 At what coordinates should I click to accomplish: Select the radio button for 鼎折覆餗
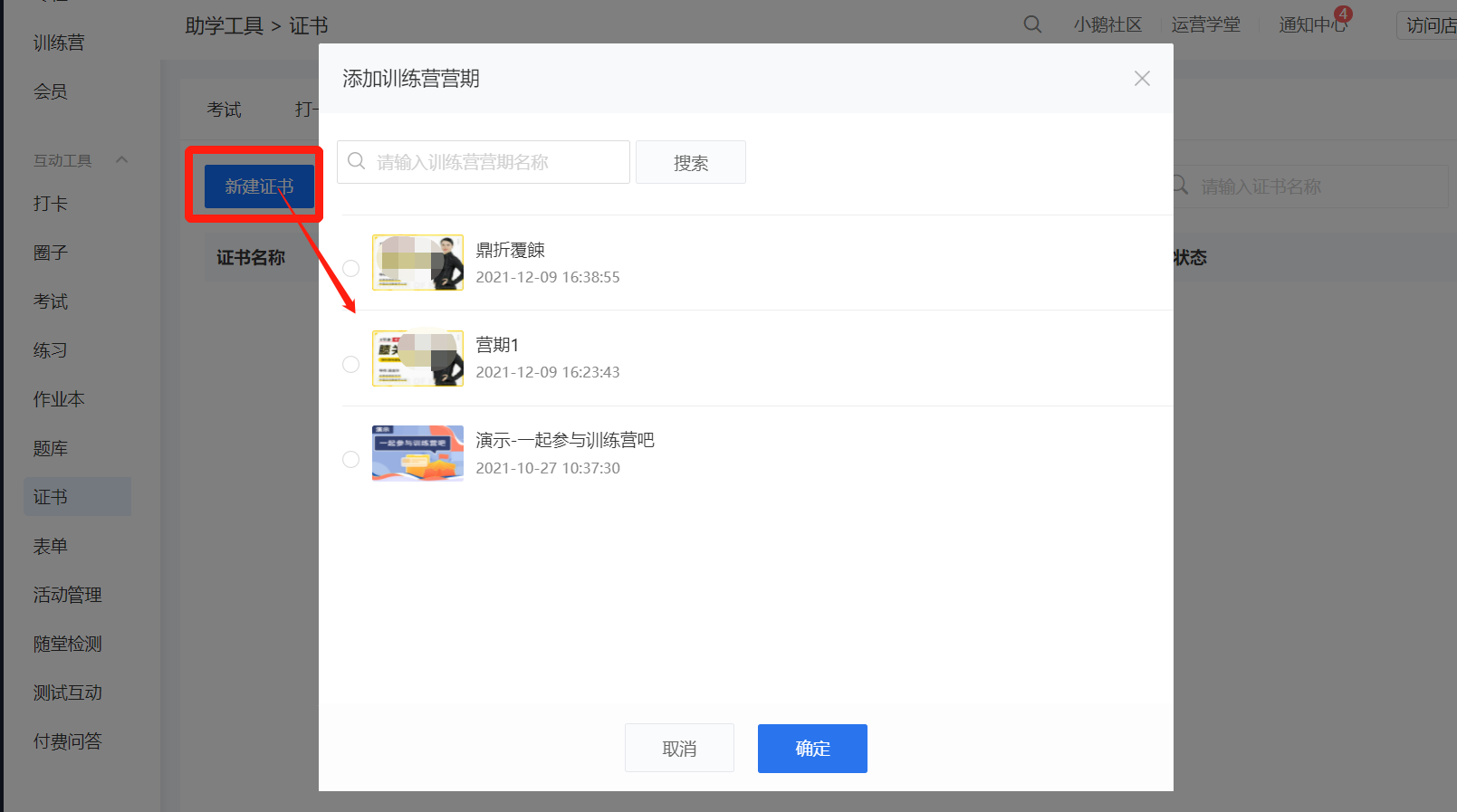click(x=350, y=268)
